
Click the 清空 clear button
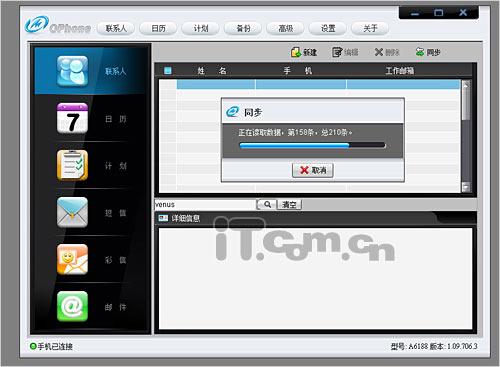click(x=289, y=204)
